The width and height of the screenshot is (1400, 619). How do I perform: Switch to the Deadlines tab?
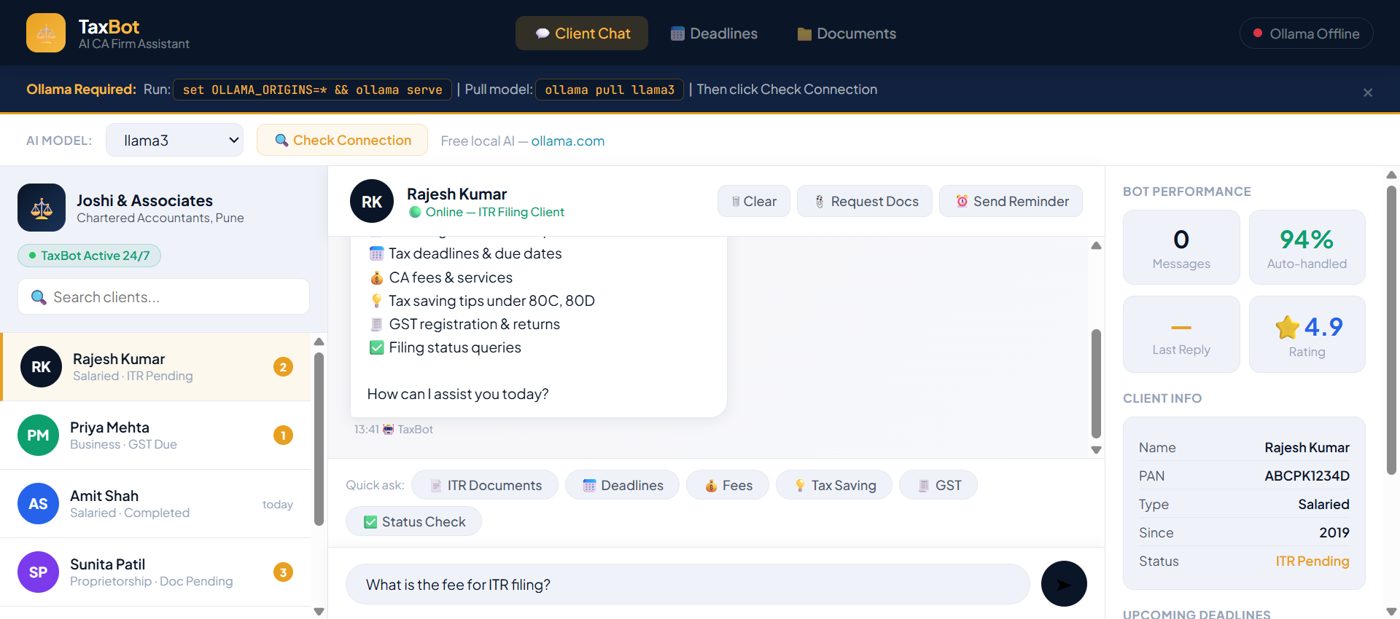click(714, 33)
